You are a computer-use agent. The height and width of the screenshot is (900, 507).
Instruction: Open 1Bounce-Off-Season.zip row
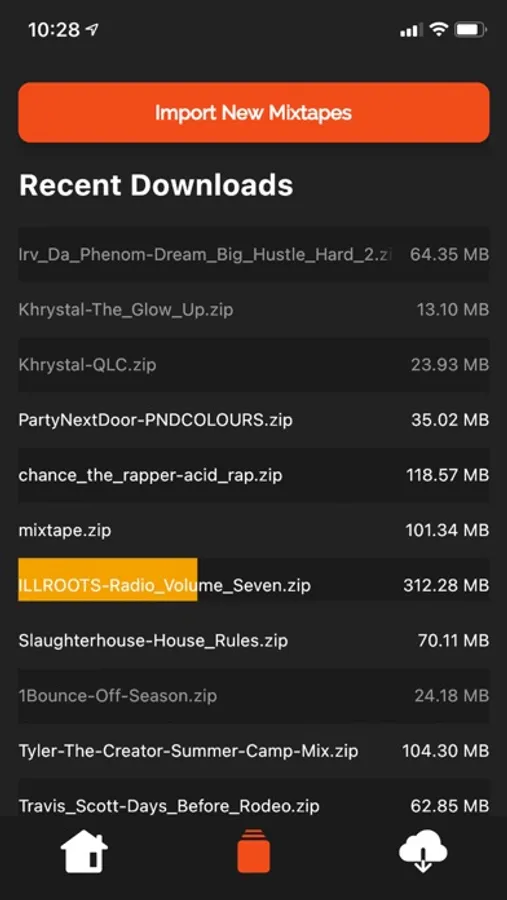pos(254,695)
